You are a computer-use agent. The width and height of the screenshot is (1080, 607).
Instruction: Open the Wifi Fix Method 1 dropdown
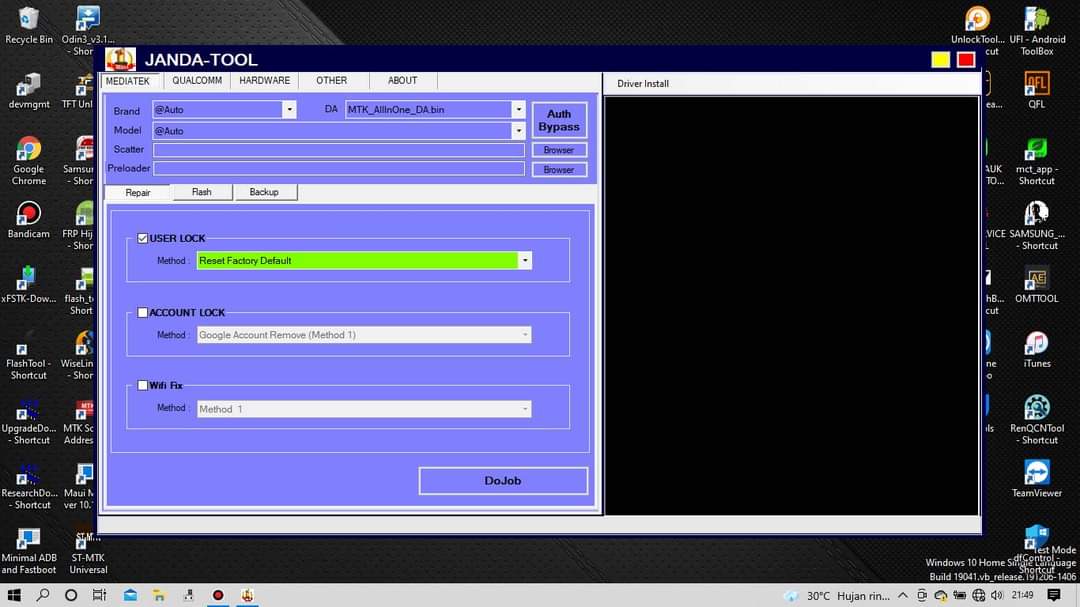click(x=525, y=409)
